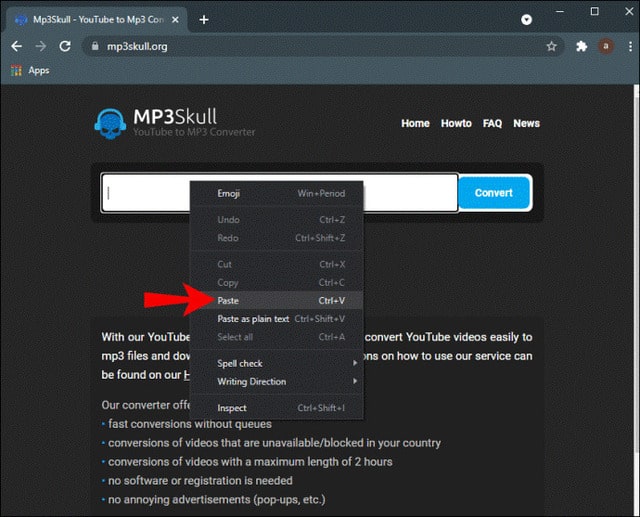
Task: Click text "no annoying advertisements (pop-ups, etc.)"
Action: (x=217, y=499)
